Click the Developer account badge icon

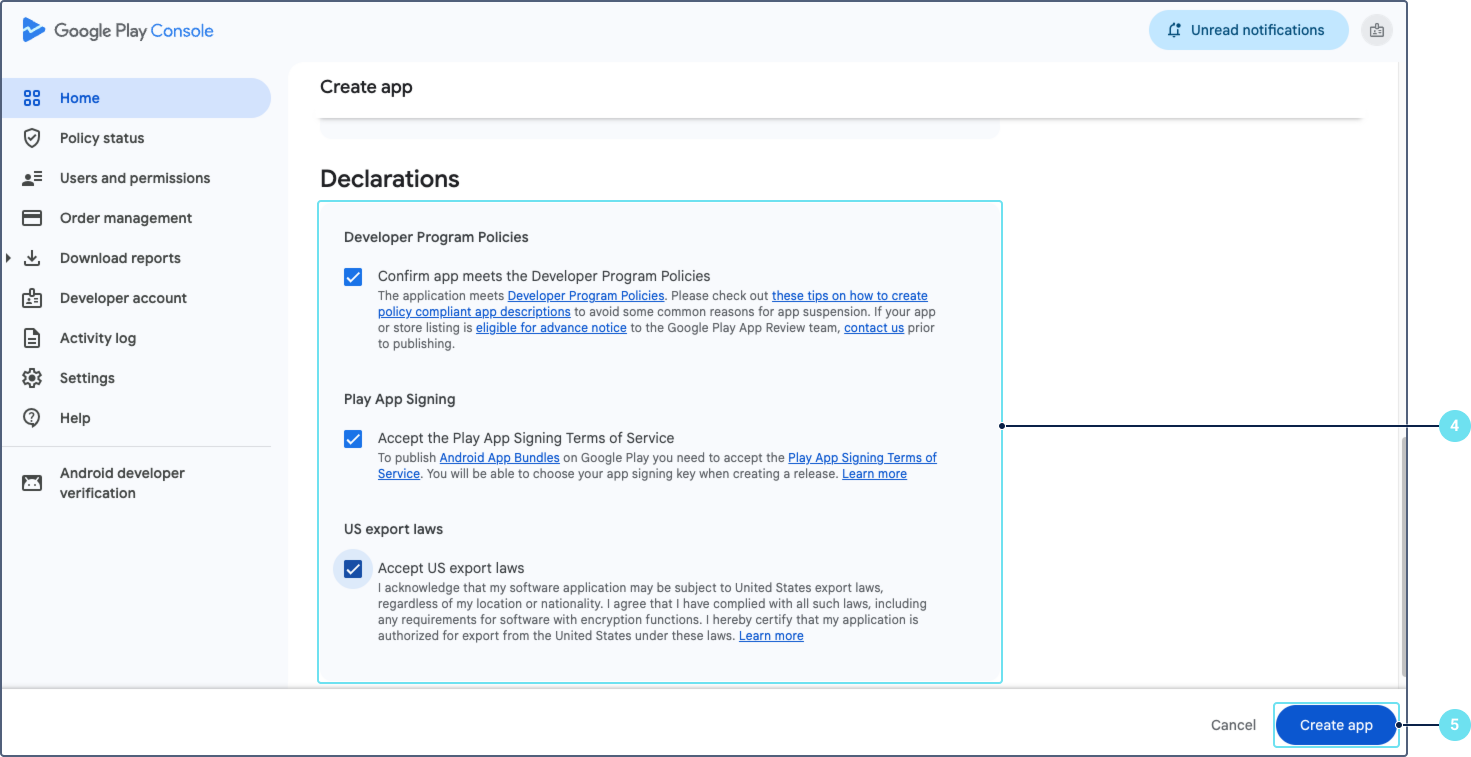click(32, 298)
